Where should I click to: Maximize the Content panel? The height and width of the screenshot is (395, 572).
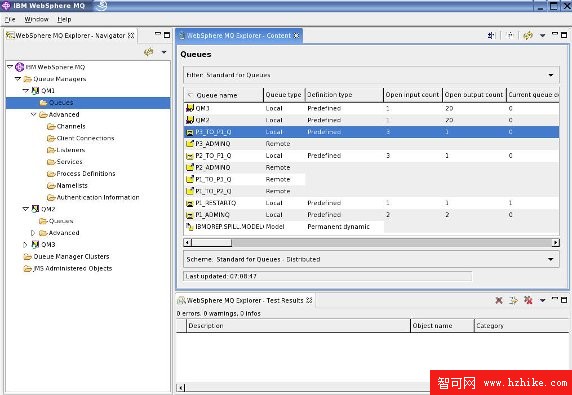(564, 35)
